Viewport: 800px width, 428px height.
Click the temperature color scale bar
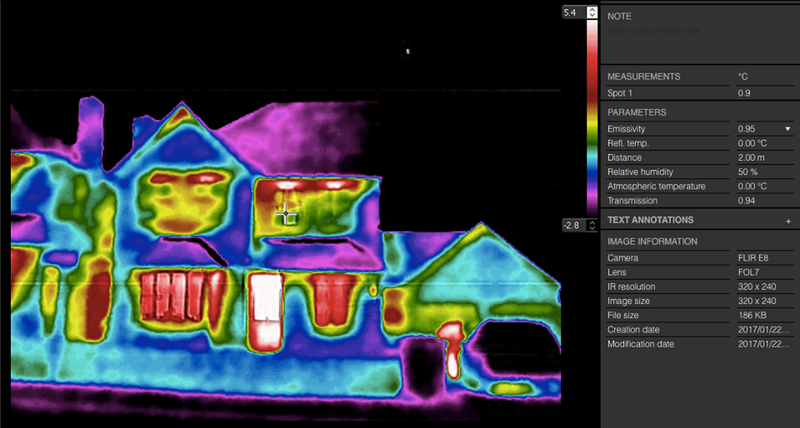[x=592, y=118]
